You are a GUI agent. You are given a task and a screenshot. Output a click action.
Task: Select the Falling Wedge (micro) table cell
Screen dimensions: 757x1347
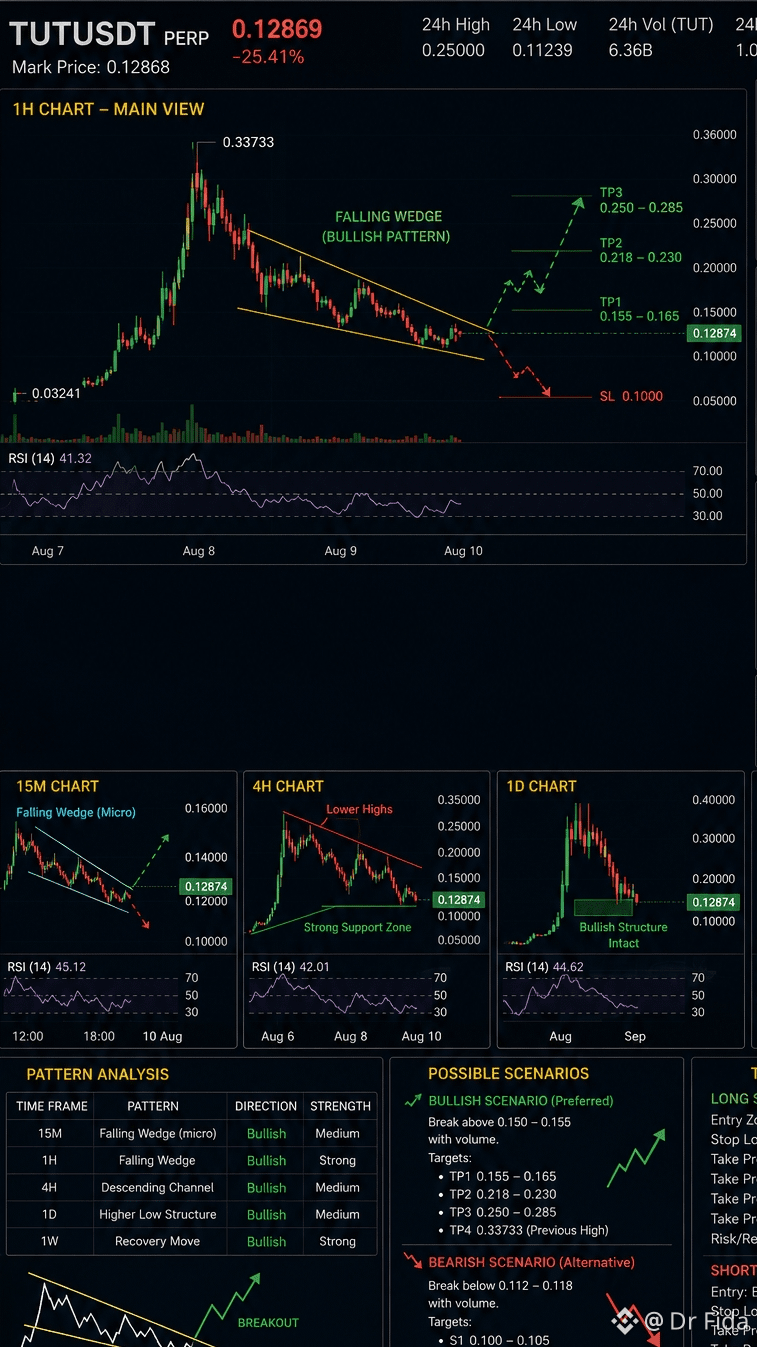click(158, 1133)
